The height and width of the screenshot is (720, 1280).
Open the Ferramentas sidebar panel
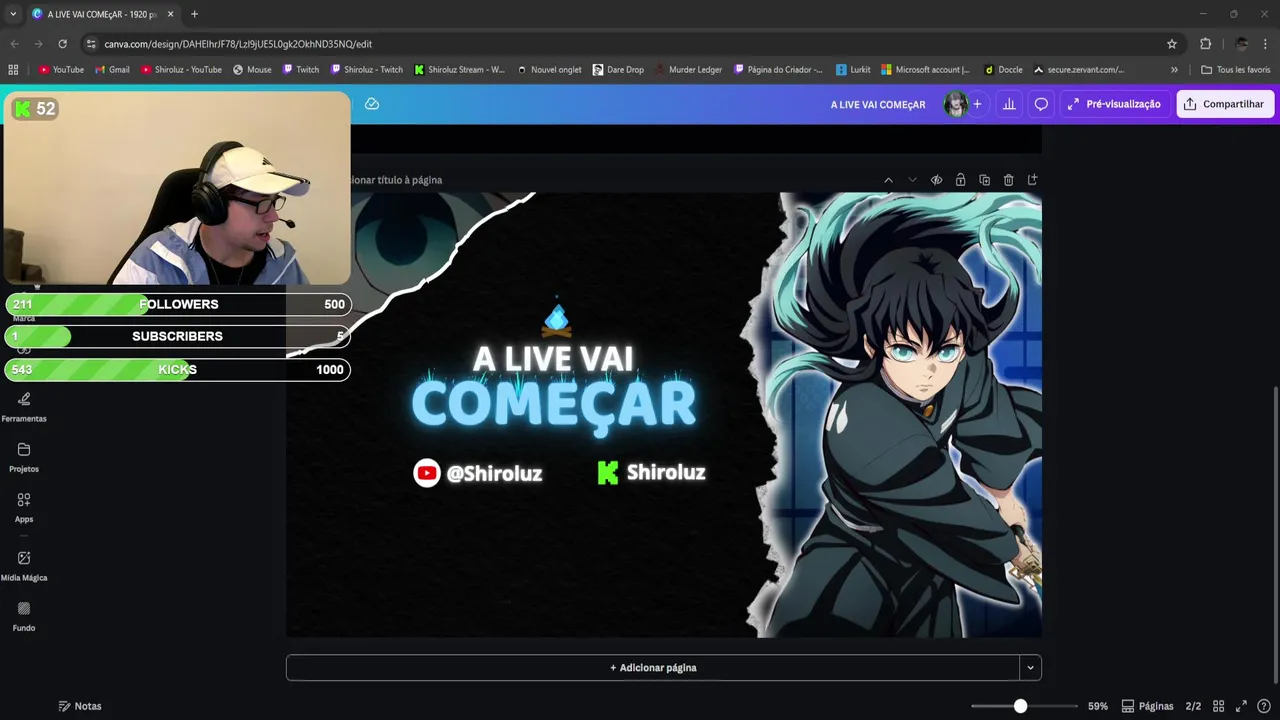[x=24, y=407]
